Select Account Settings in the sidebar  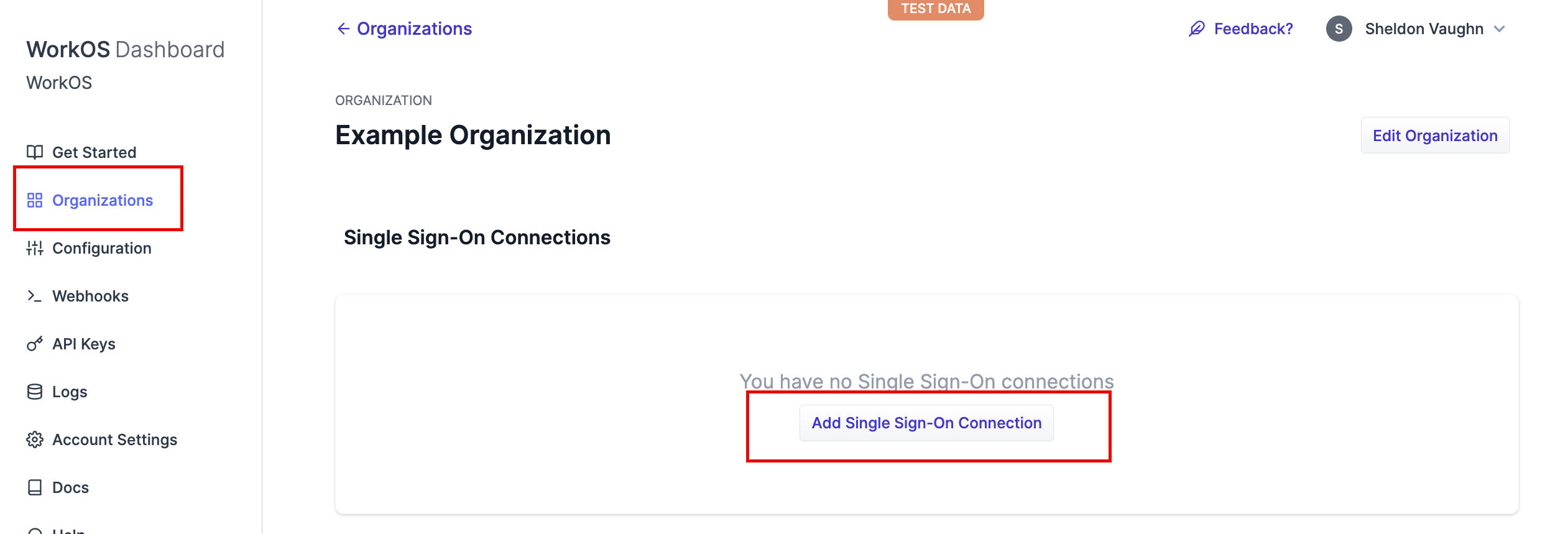pos(114,440)
